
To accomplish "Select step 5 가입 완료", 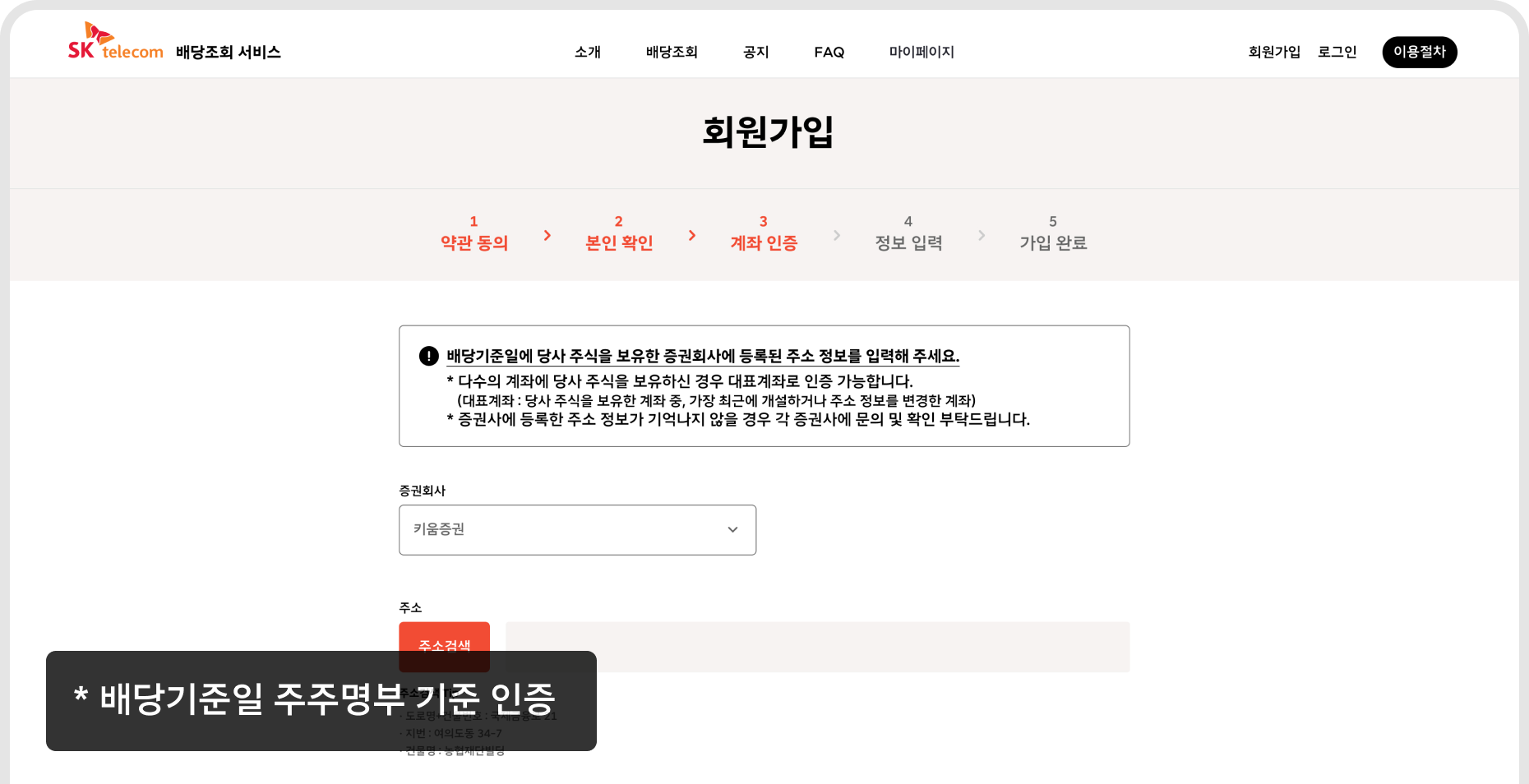I will coord(1053,233).
